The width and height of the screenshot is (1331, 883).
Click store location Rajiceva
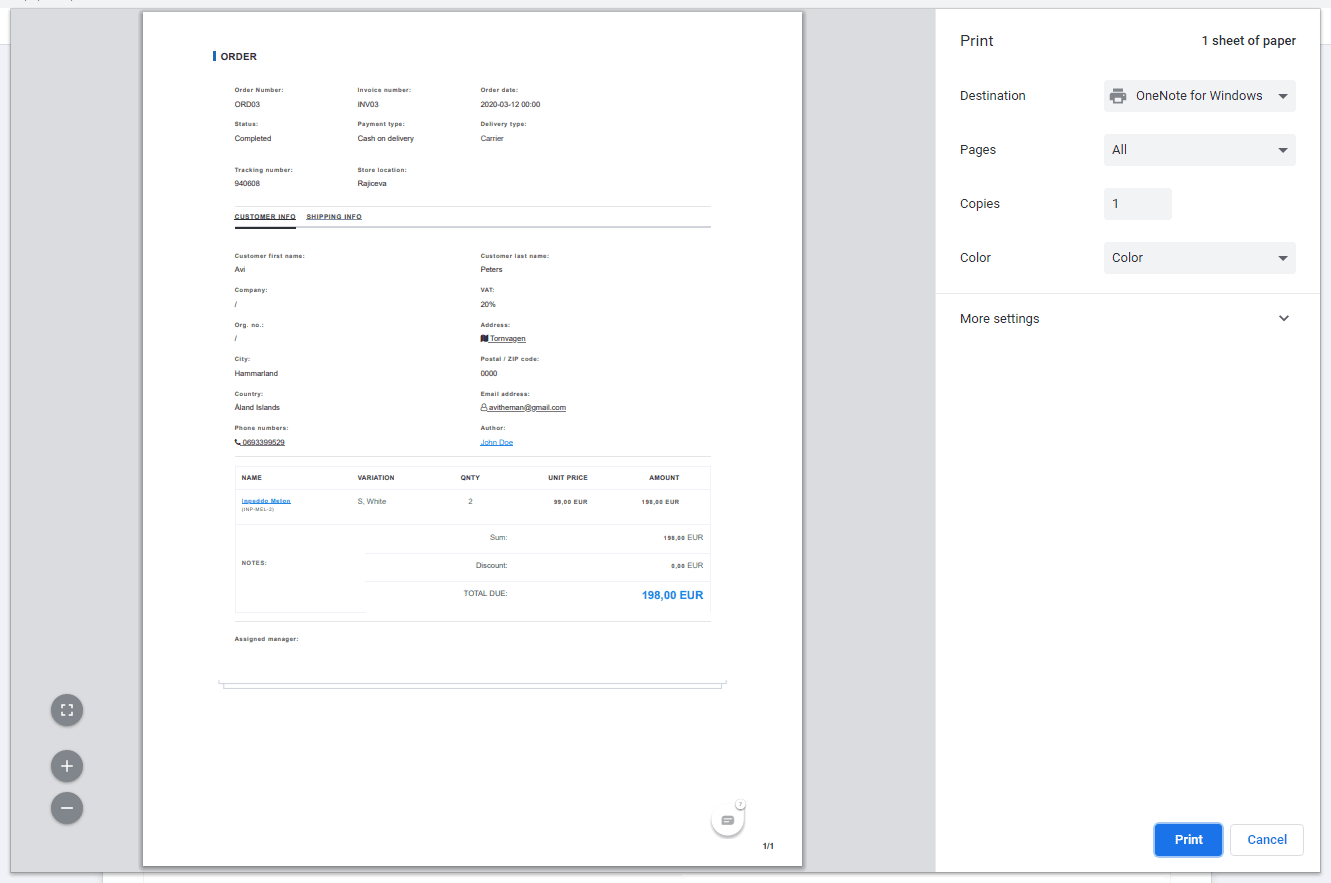(x=372, y=184)
